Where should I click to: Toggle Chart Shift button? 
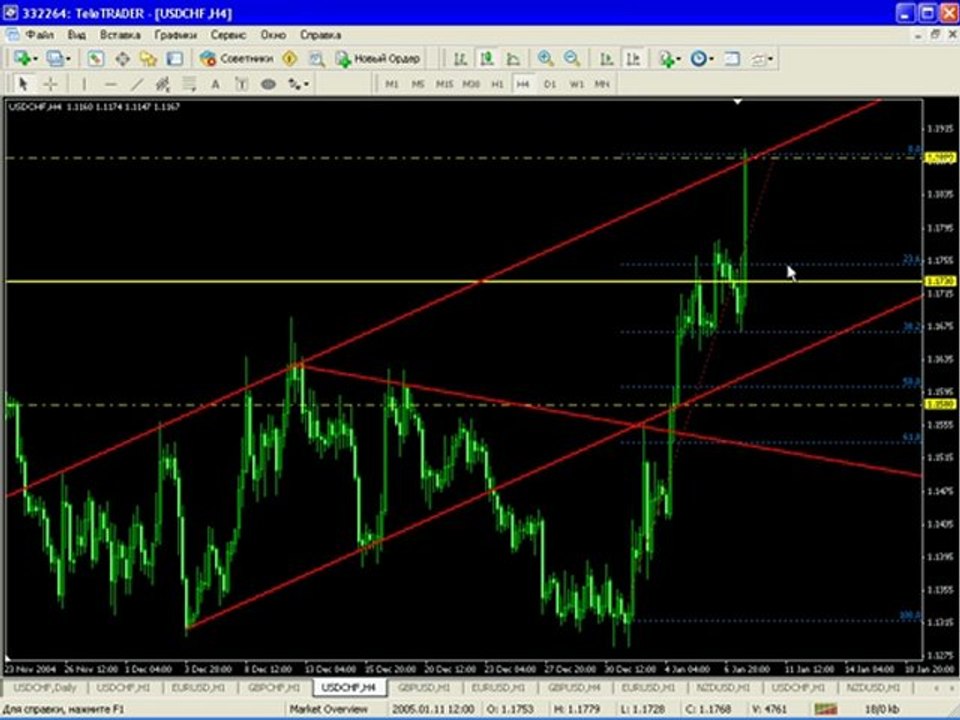633,59
